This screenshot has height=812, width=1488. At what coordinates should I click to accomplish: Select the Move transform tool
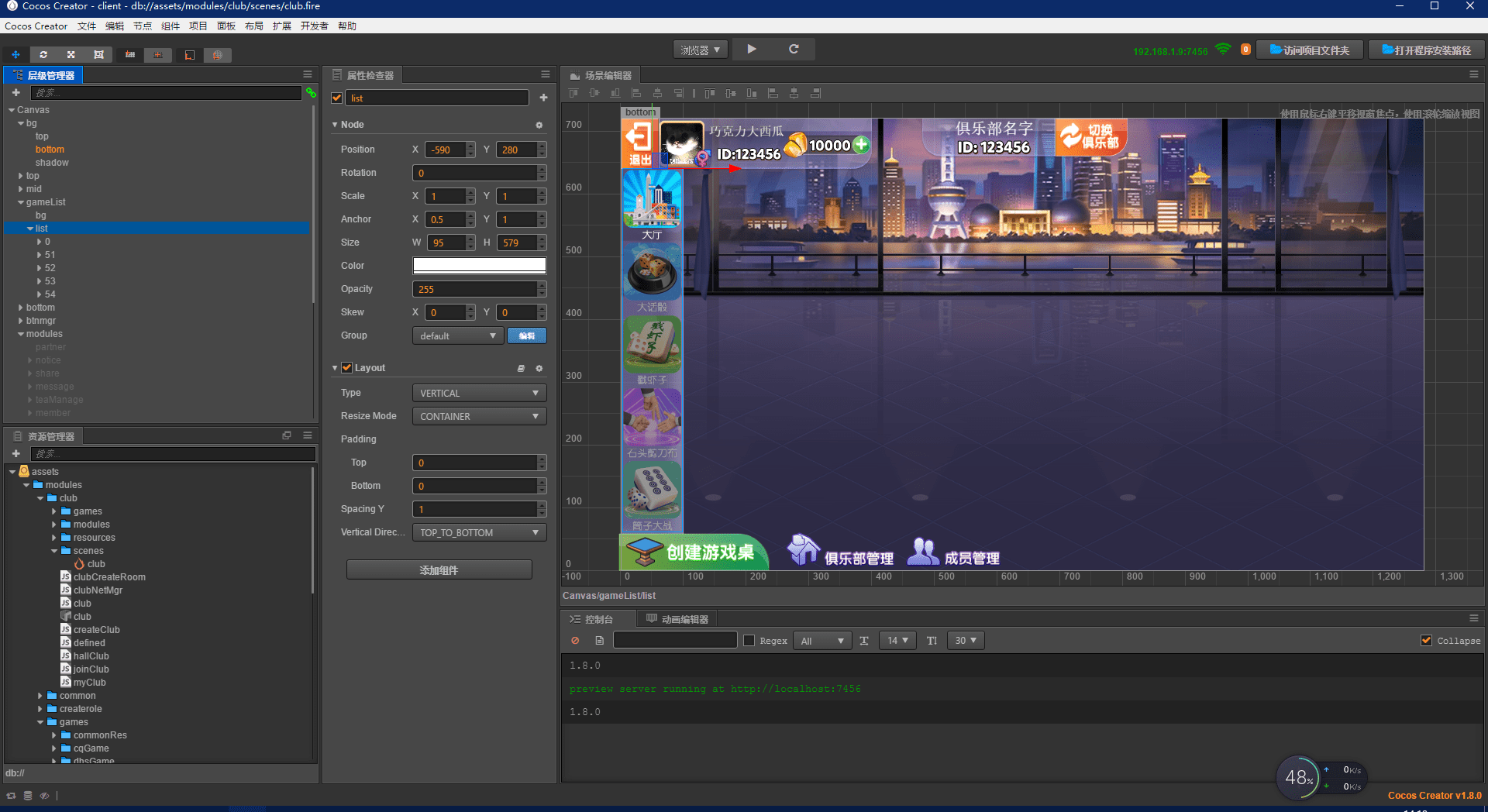pyautogui.click(x=15, y=55)
